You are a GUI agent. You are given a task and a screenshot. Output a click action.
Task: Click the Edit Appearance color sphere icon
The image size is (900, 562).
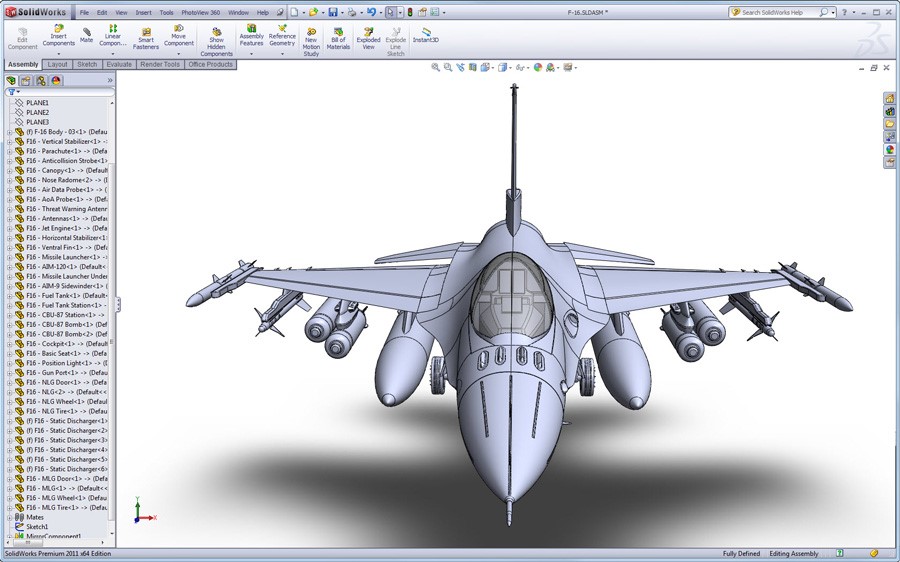538,68
